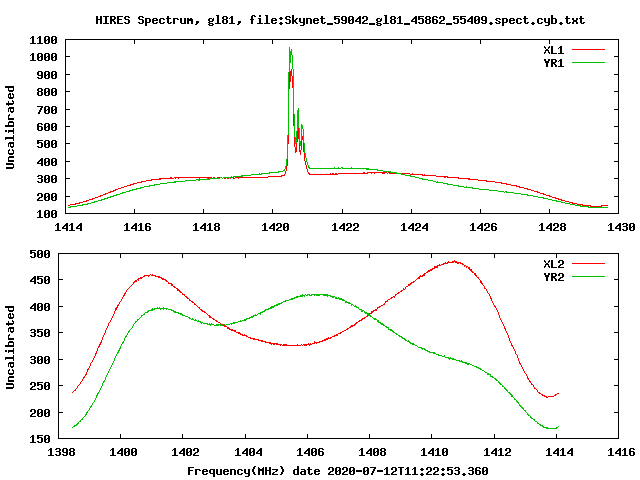640x480 pixels.
Task: Click the 1398 x-axis tick label
Action: (x=61, y=452)
